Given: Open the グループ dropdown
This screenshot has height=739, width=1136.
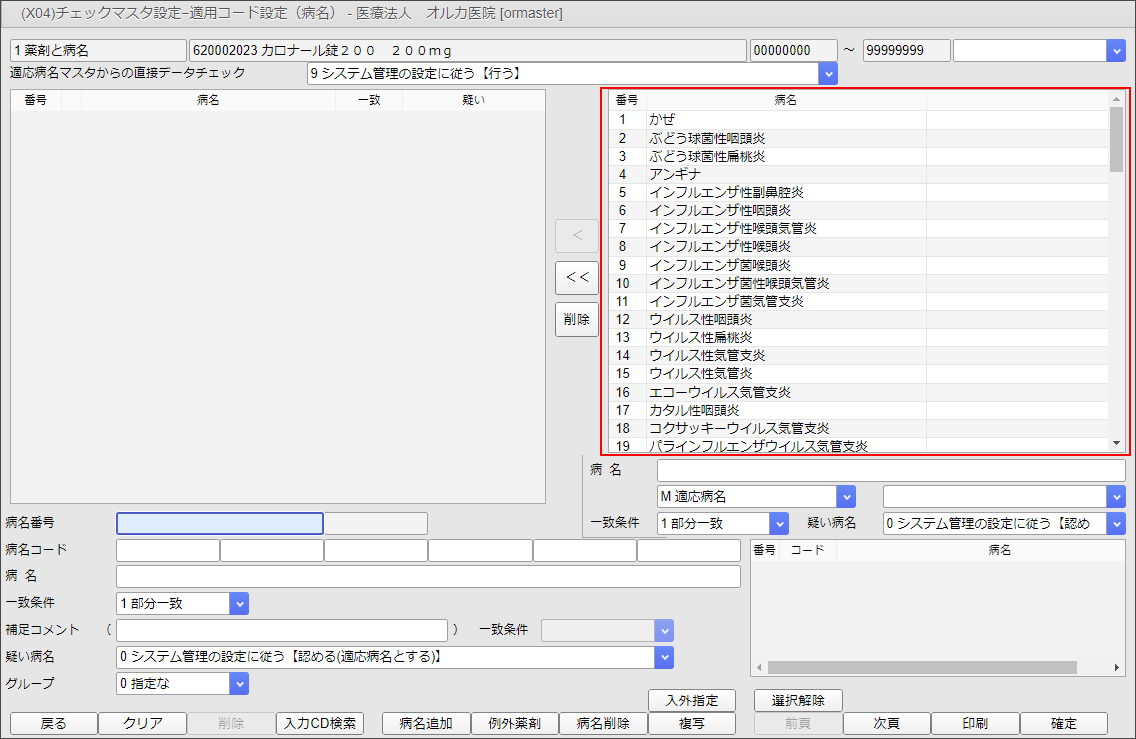Looking at the screenshot, I should [x=238, y=684].
